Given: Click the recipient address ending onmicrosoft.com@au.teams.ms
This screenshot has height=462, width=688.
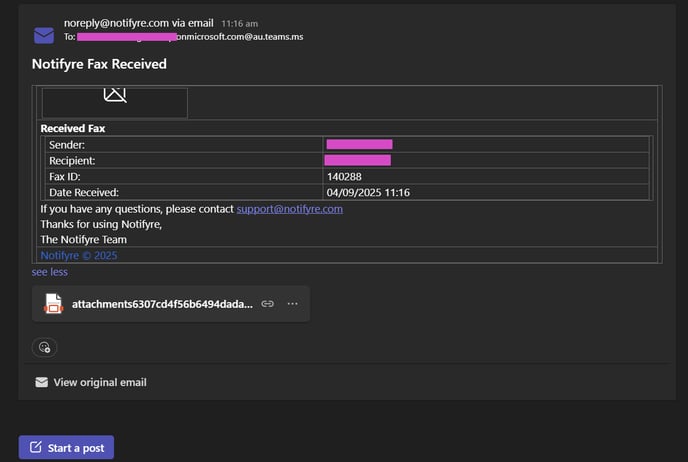Looking at the screenshot, I should [190, 37].
